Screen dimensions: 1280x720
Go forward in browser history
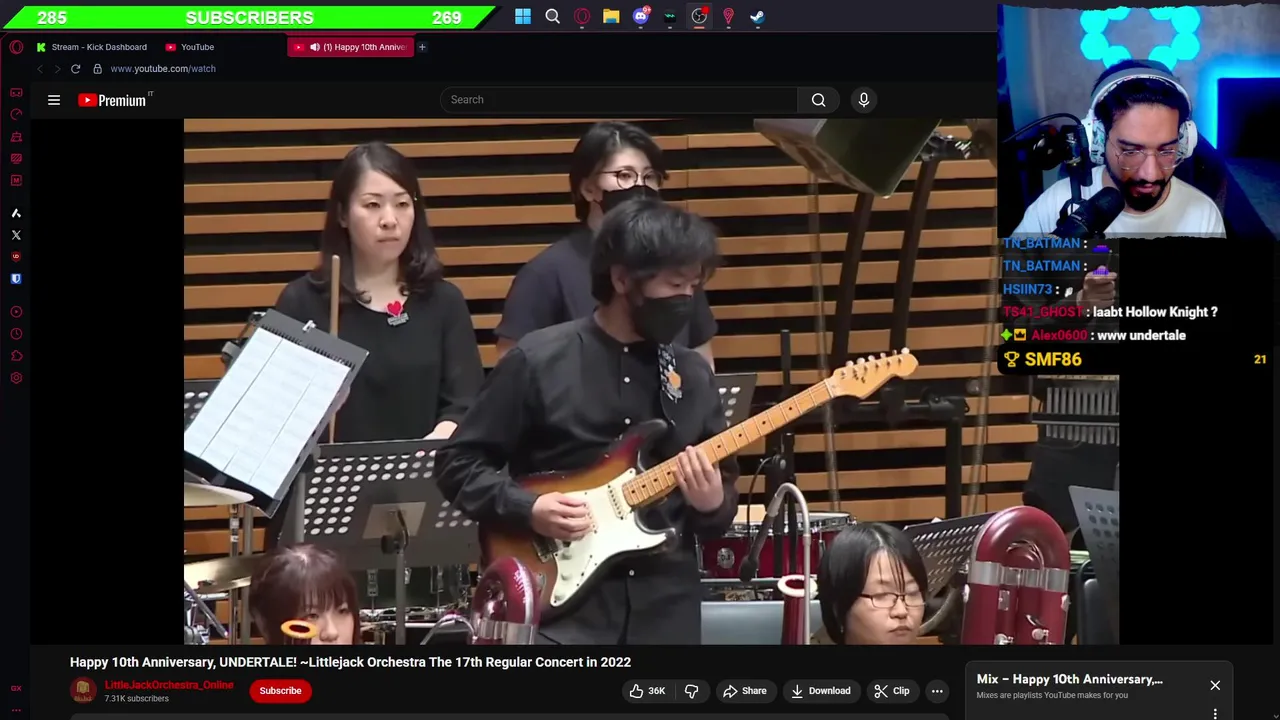[x=57, y=69]
